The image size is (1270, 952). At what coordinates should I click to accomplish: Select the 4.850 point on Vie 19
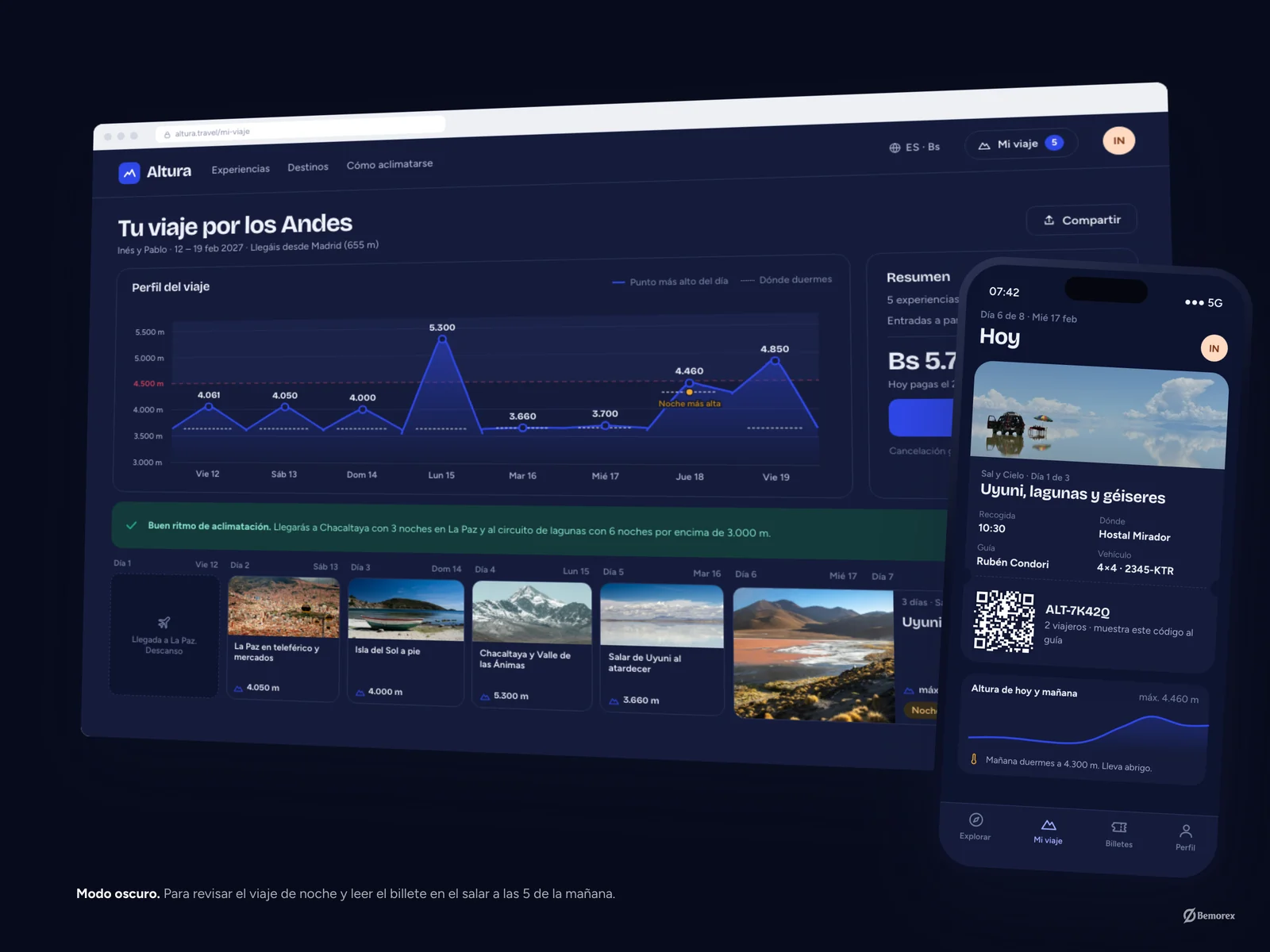pos(775,361)
